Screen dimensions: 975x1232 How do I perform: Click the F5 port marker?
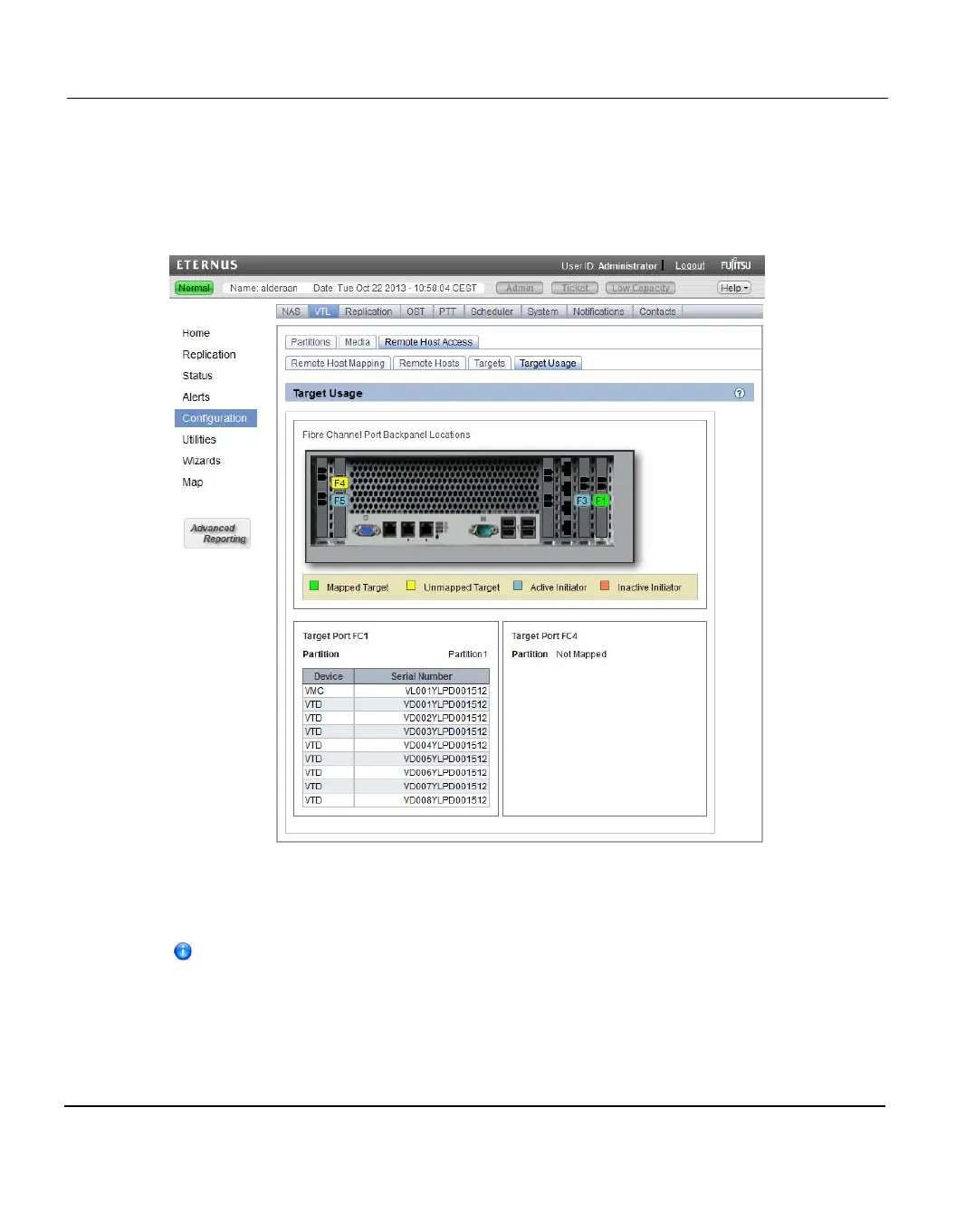(x=339, y=500)
